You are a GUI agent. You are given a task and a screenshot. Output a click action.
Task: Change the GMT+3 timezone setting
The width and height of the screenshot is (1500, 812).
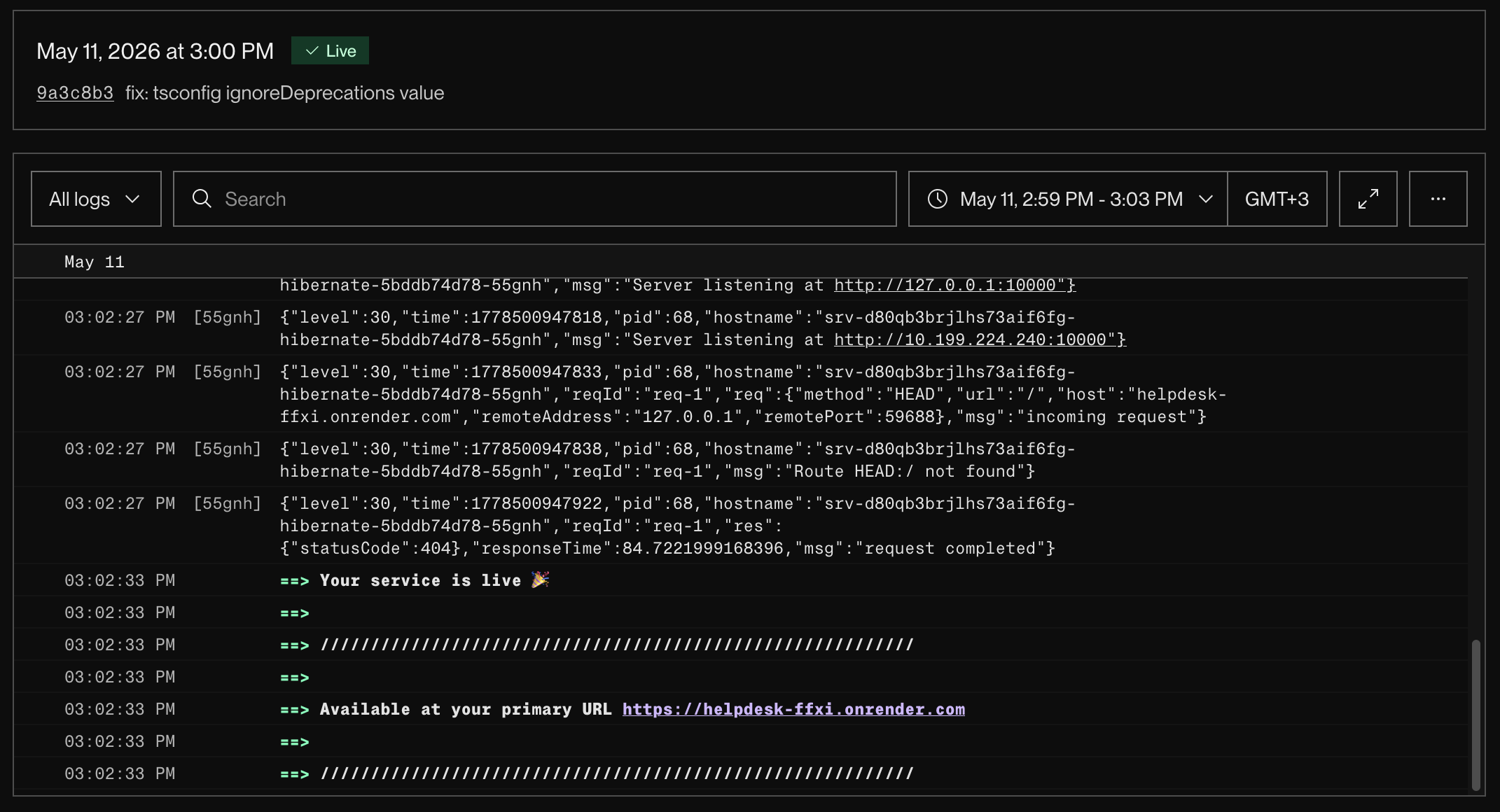click(x=1277, y=199)
